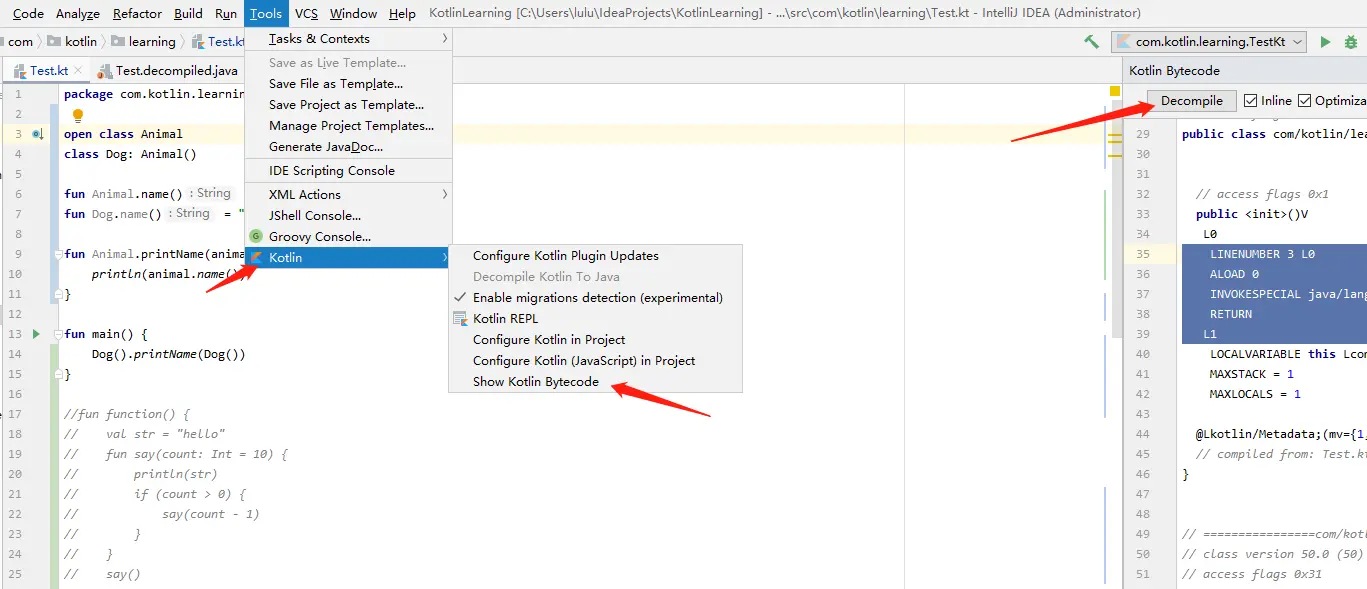Click 'public <init>()V' in bytecode panel
This screenshot has width=1367, height=589.
point(1252,214)
